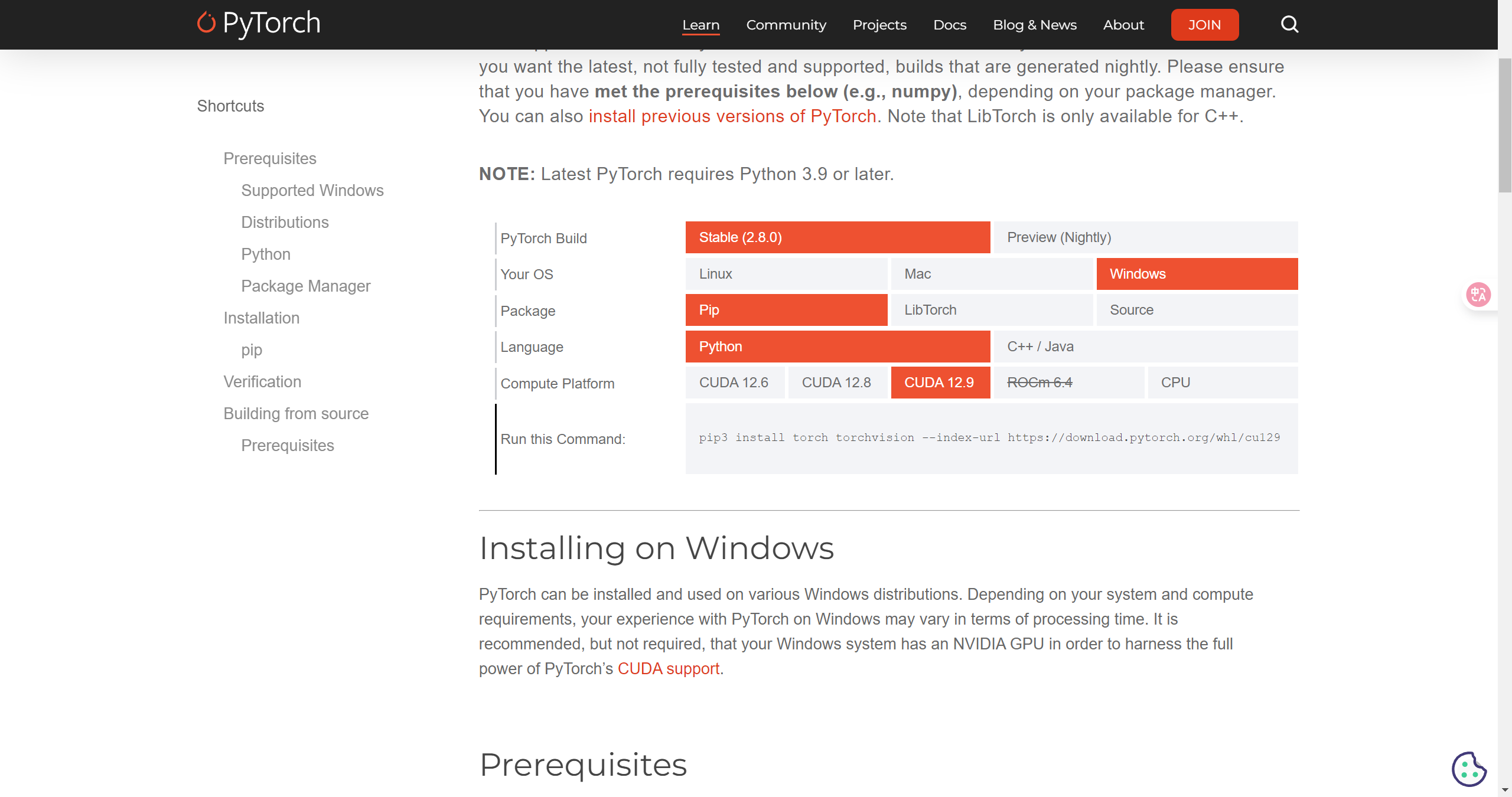Click the scrollbar down arrow
The width and height of the screenshot is (1512, 797).
pyautogui.click(x=1504, y=790)
